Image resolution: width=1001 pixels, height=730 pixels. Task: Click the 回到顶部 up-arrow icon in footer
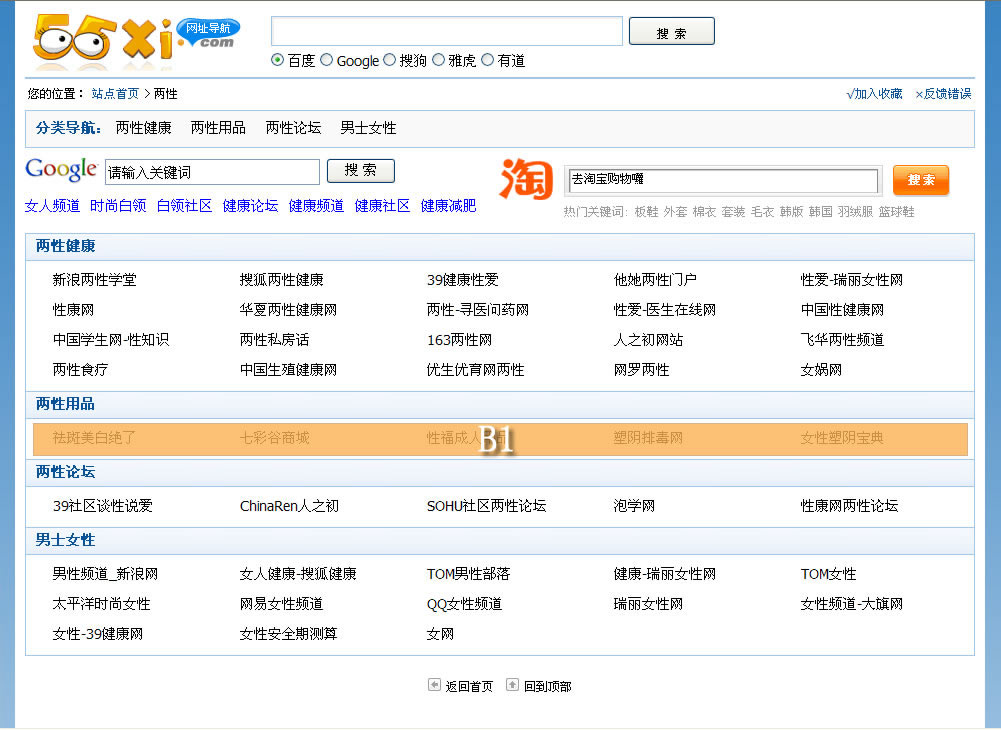click(512, 685)
